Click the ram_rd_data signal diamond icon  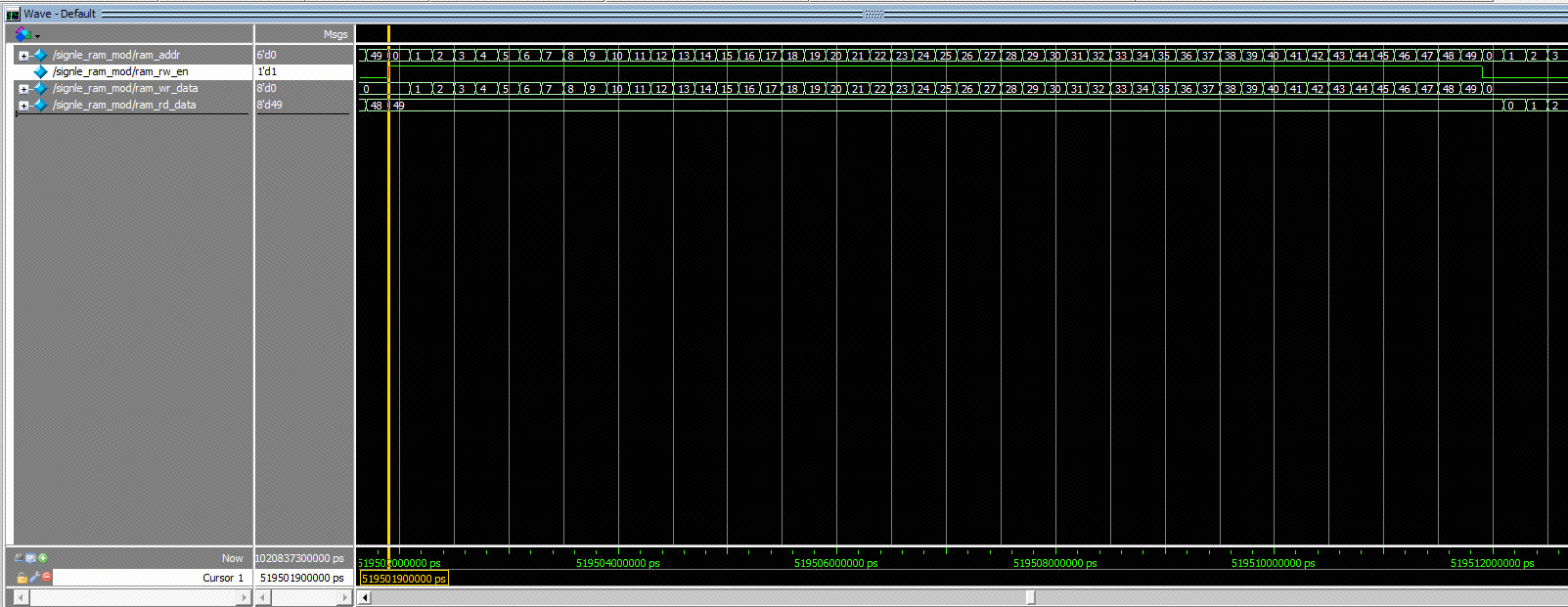tap(40, 106)
